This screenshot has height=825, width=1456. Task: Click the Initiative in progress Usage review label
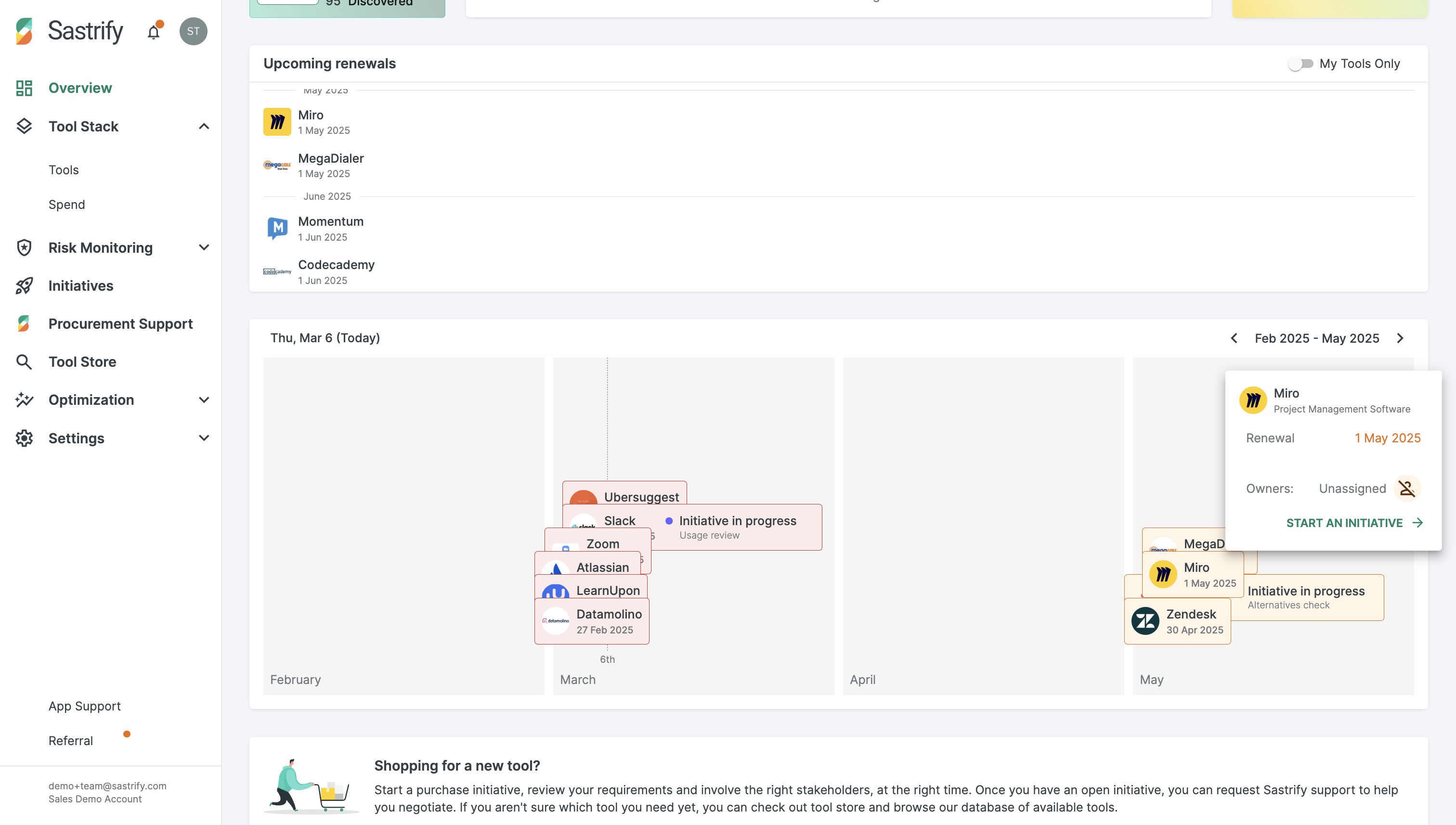click(737, 527)
